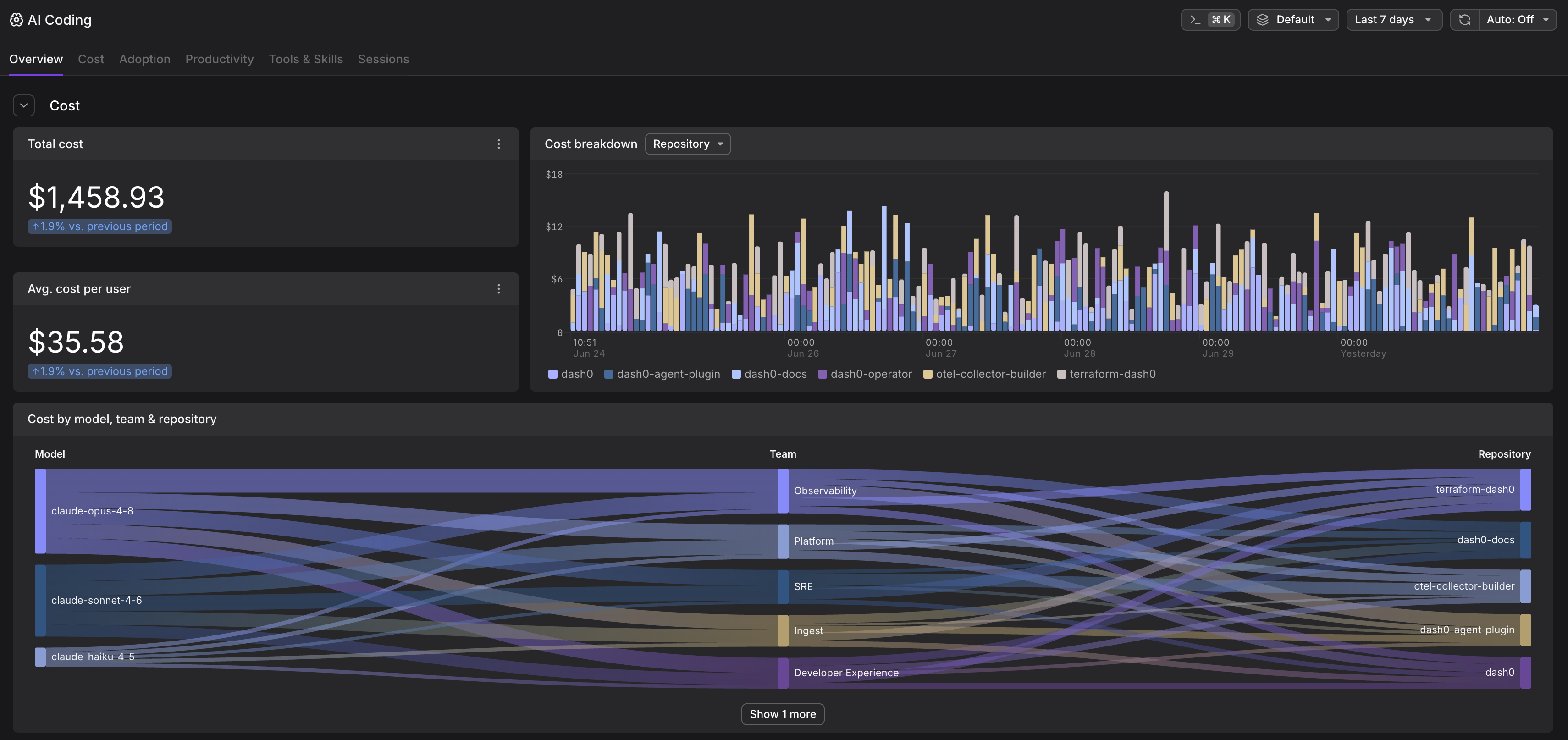Select the Observability team node

tap(783, 491)
